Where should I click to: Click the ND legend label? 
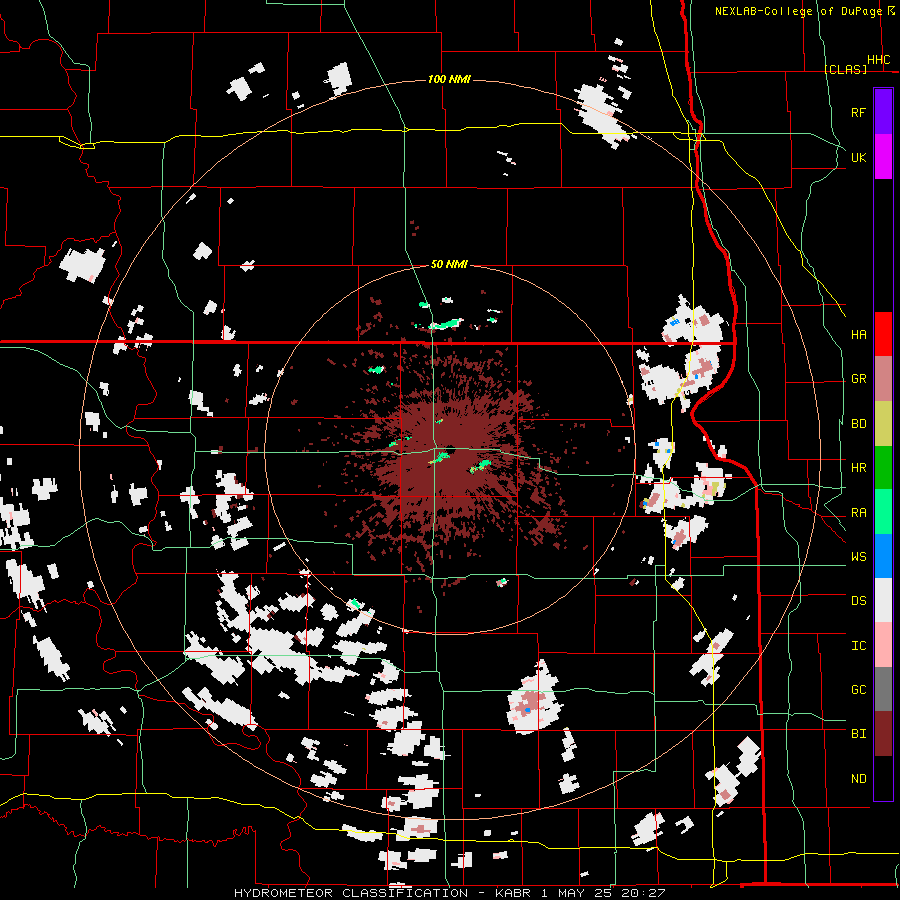(858, 779)
